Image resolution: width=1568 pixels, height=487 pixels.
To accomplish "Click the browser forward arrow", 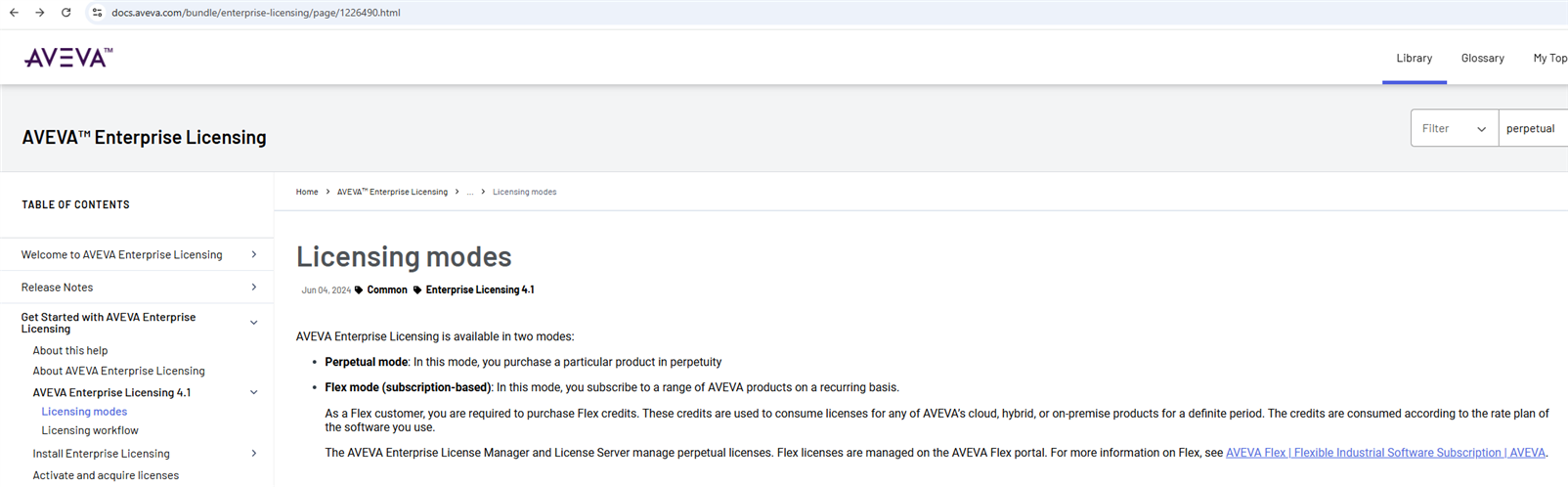I will point(40,13).
